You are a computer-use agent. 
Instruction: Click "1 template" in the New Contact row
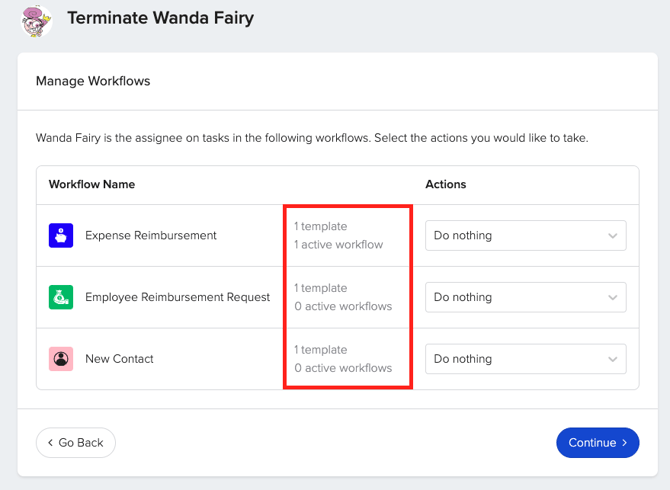320,350
